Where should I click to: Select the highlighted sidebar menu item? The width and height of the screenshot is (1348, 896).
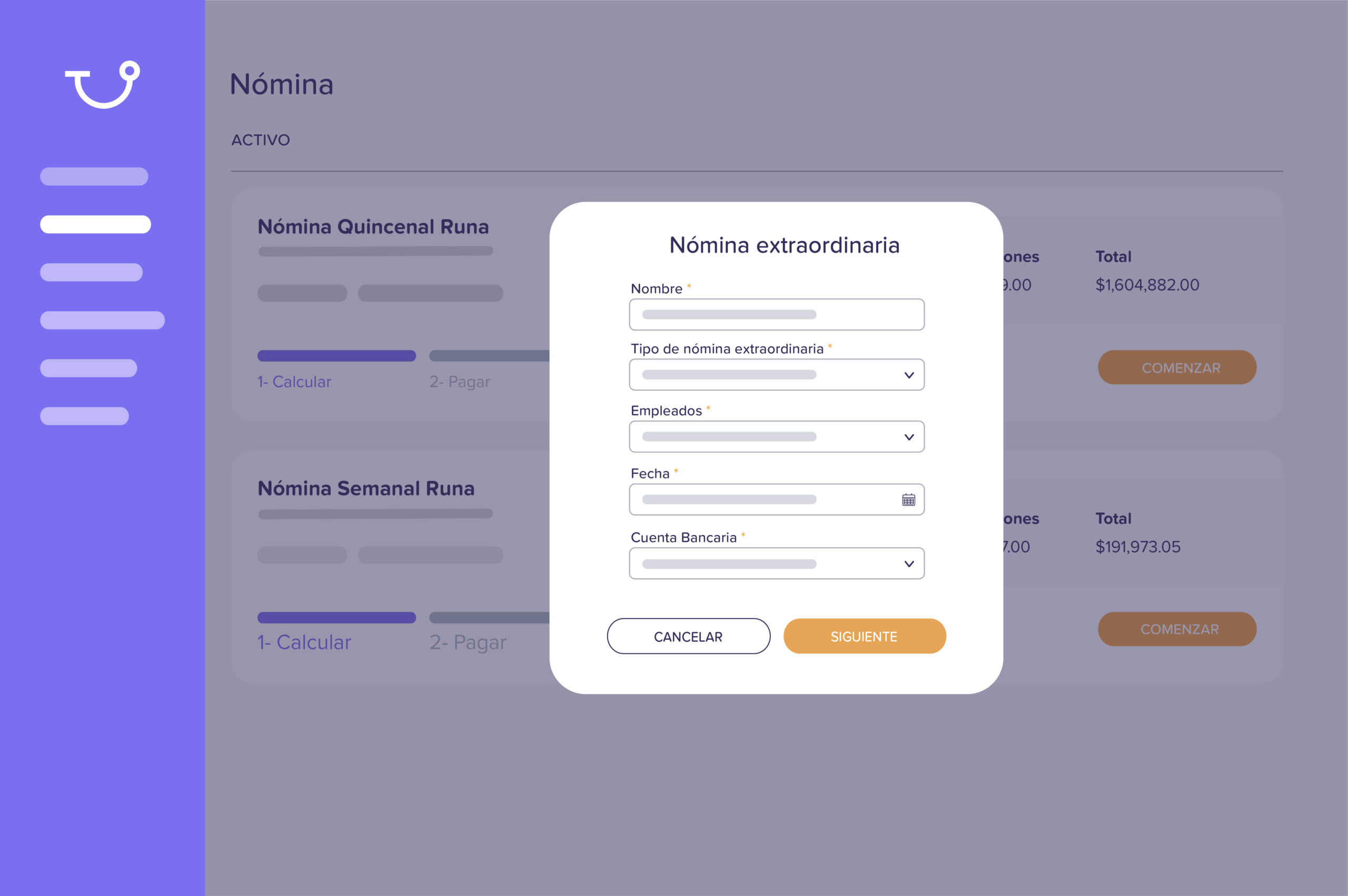coord(95,223)
